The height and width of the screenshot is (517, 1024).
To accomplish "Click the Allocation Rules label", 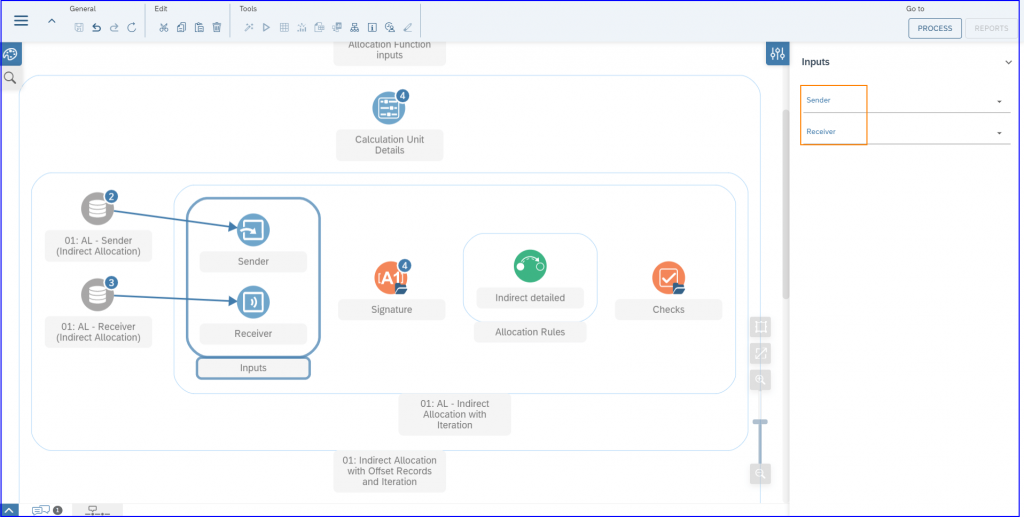I will click(530, 332).
